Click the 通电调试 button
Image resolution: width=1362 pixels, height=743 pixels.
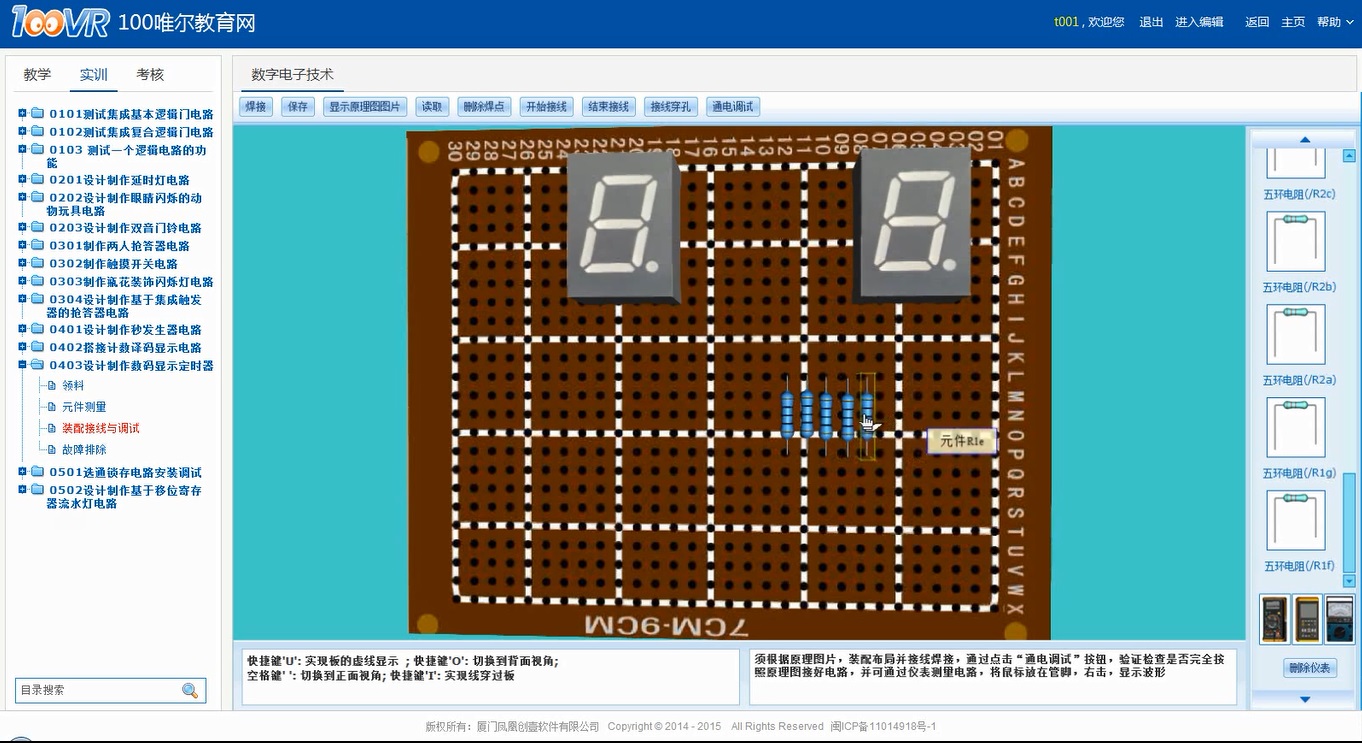732,107
